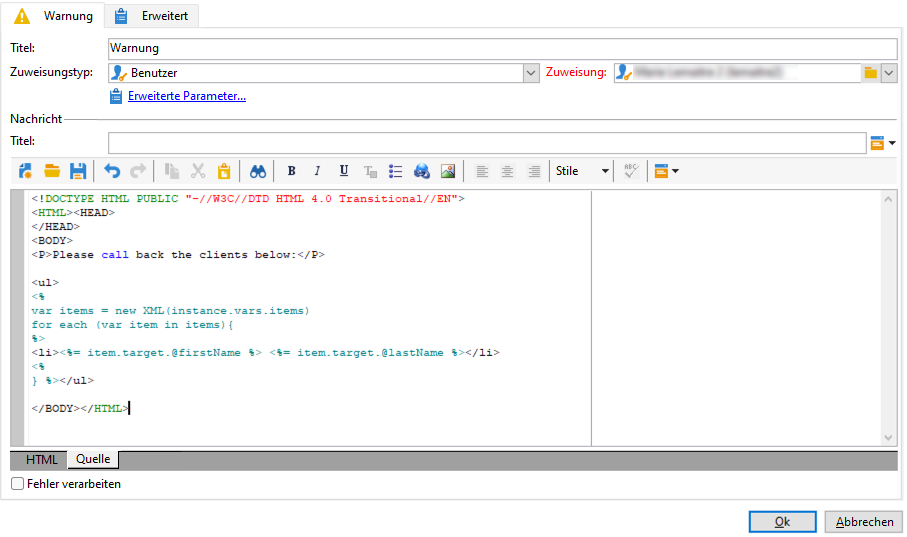Screen dimensions: 907x537
Task: Click into the Nachricht Titel input field
Action: (x=487, y=142)
